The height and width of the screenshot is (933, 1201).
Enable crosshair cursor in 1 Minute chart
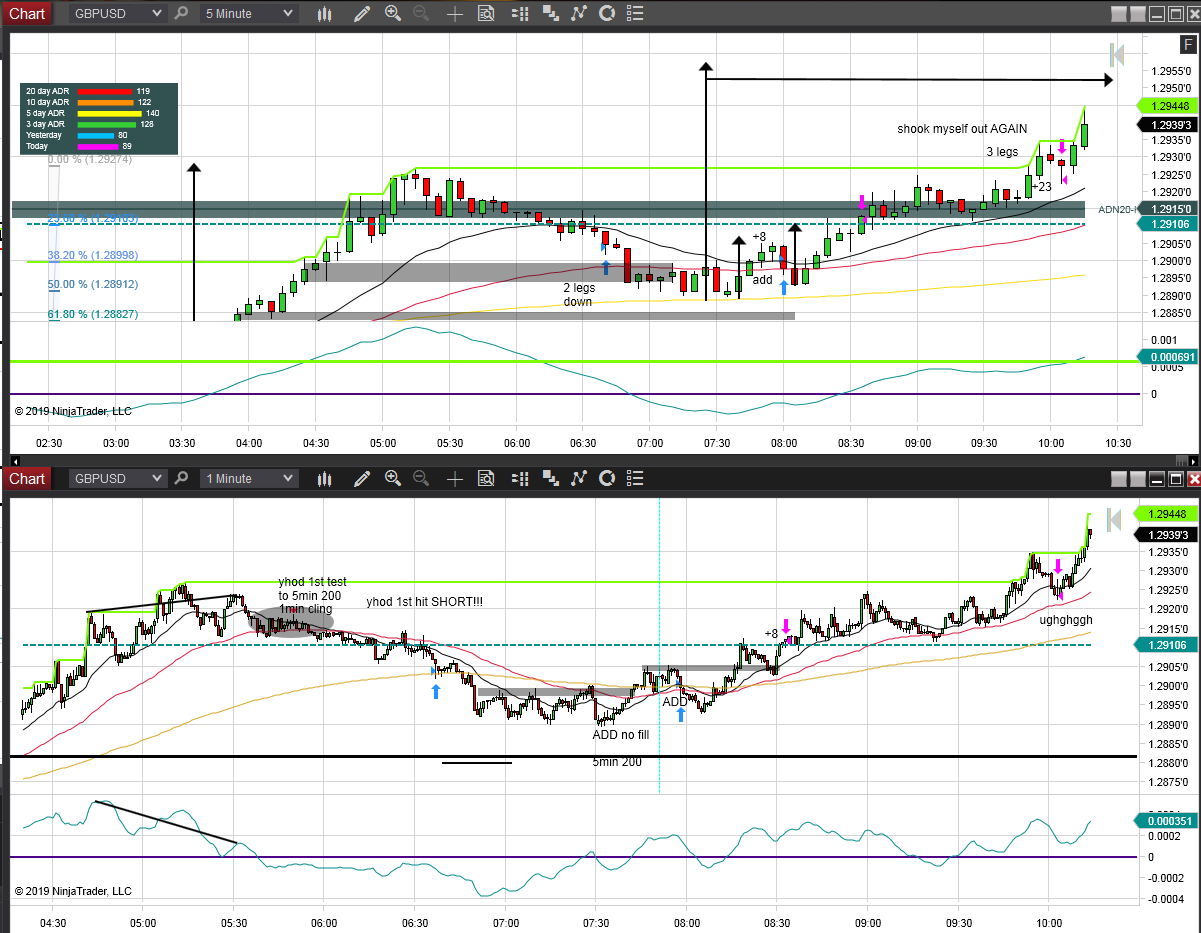[455, 478]
